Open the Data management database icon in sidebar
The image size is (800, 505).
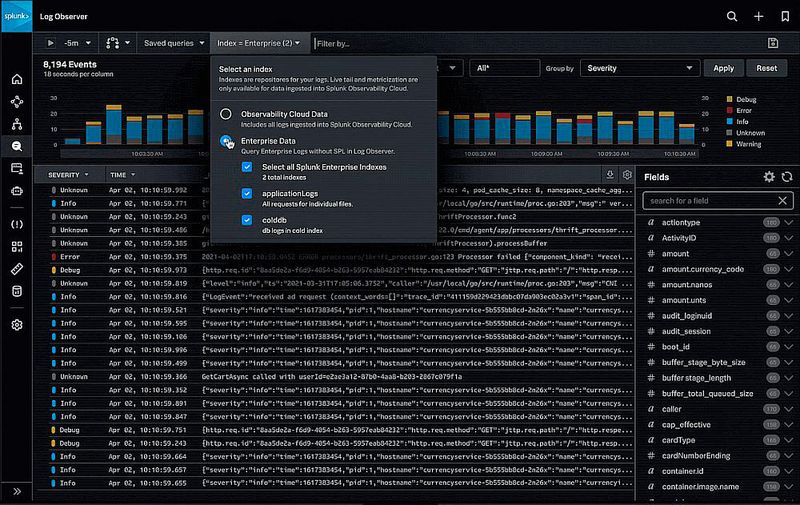coord(17,291)
